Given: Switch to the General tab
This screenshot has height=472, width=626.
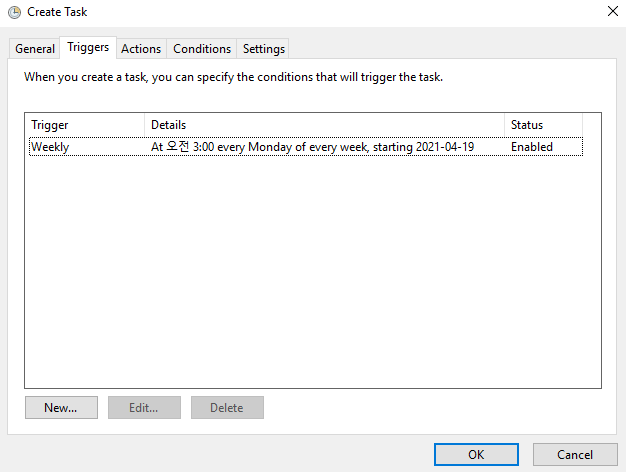Looking at the screenshot, I should [x=35, y=49].
